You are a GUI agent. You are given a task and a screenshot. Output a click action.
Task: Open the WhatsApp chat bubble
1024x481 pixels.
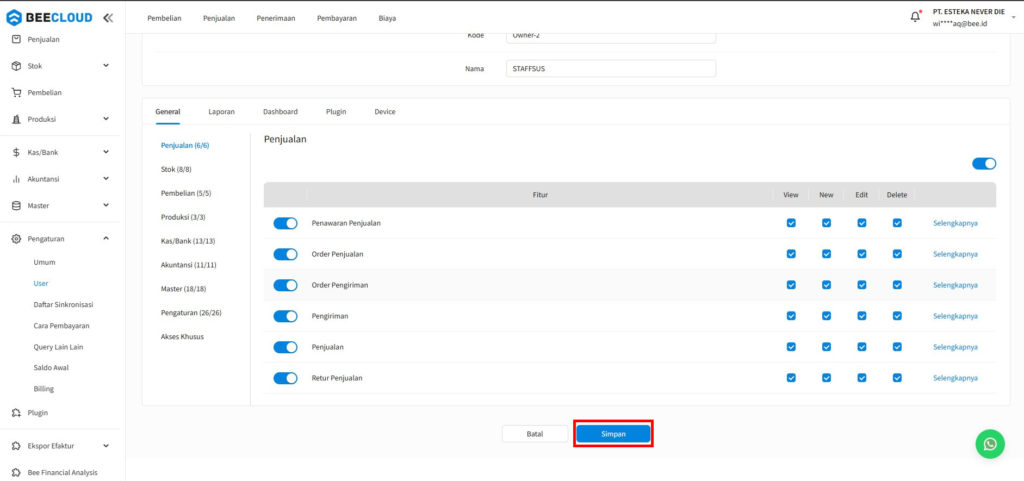[989, 444]
